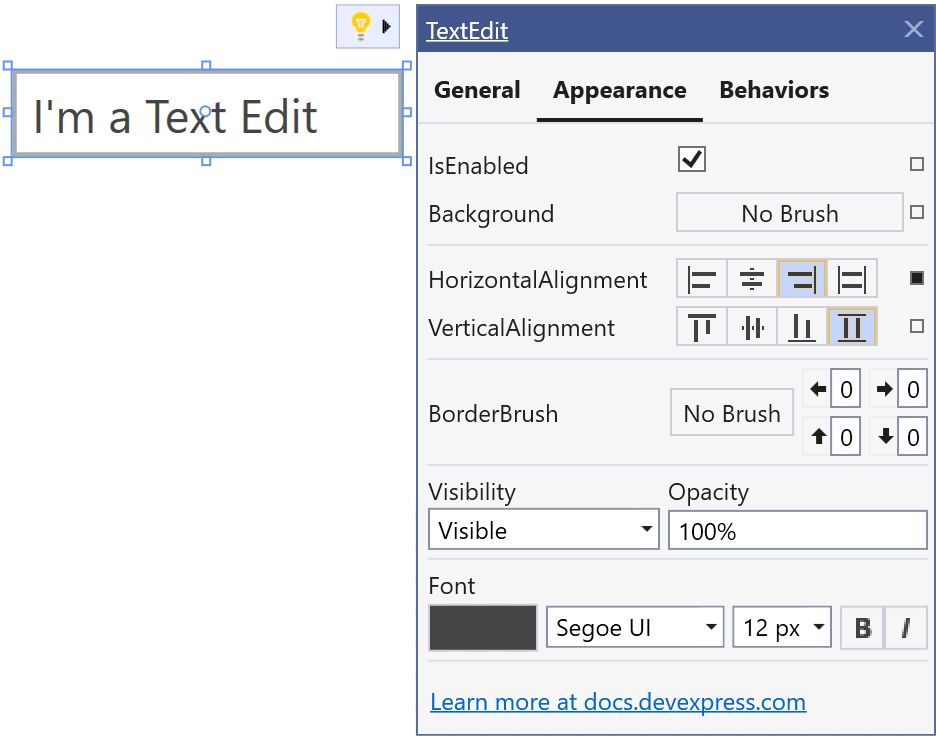
Task: Set vertical alignment to Center
Action: [752, 327]
